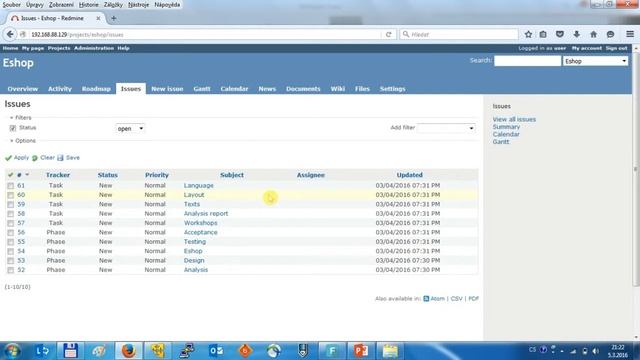This screenshot has width=640, height=360.
Task: Open the project Settings tab
Action: click(x=392, y=89)
